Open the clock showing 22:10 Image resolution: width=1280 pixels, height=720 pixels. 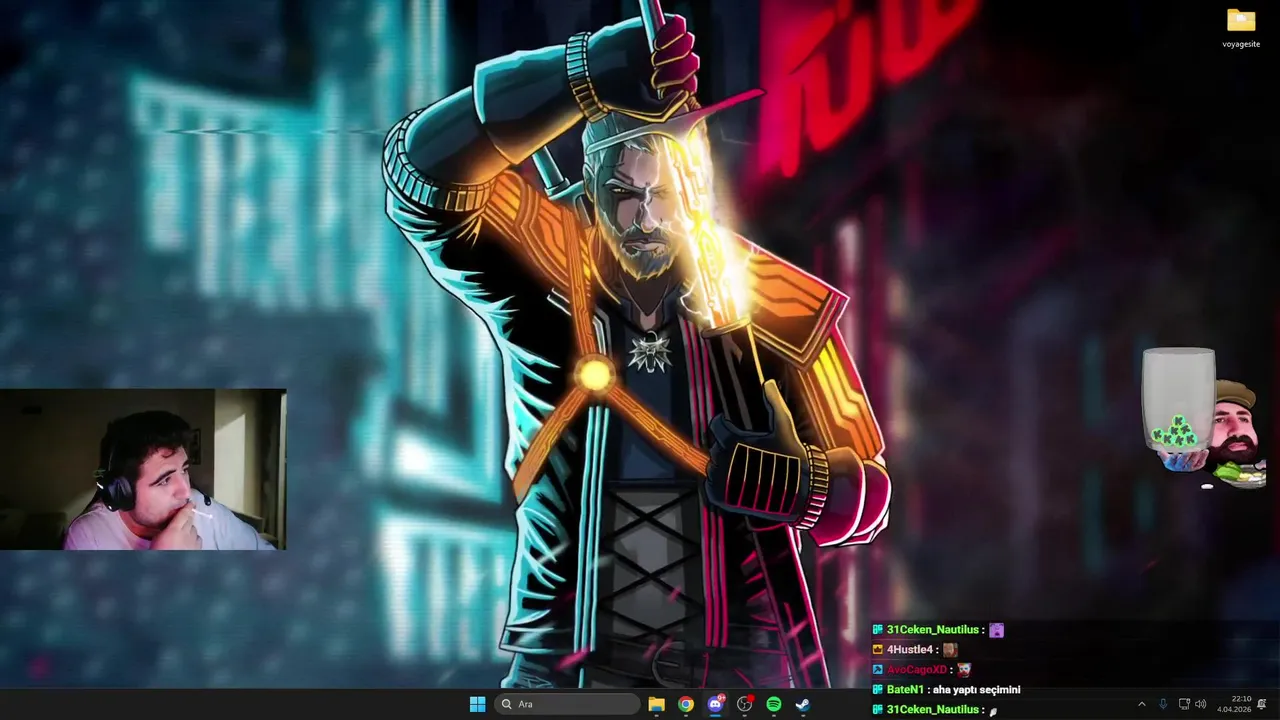pyautogui.click(x=1234, y=704)
